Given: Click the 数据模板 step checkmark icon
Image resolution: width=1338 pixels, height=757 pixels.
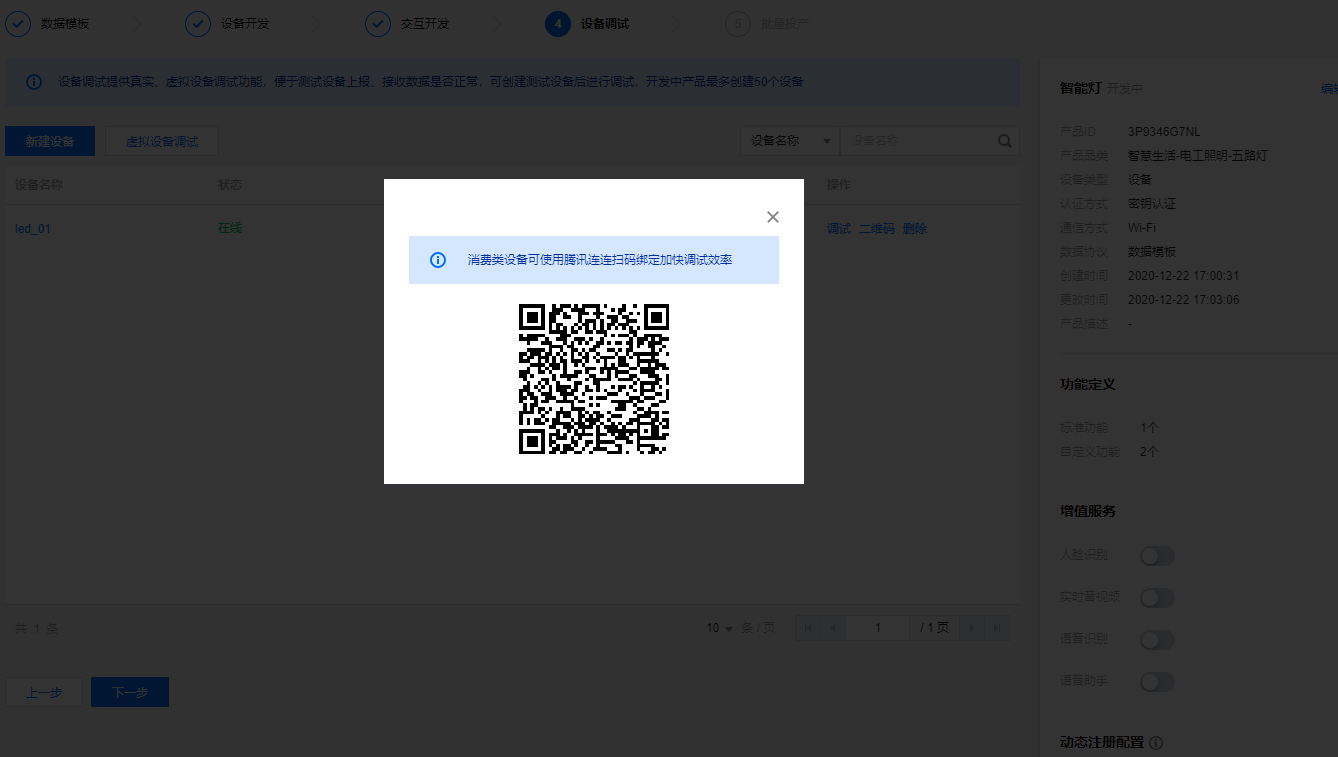Looking at the screenshot, I should (x=18, y=23).
